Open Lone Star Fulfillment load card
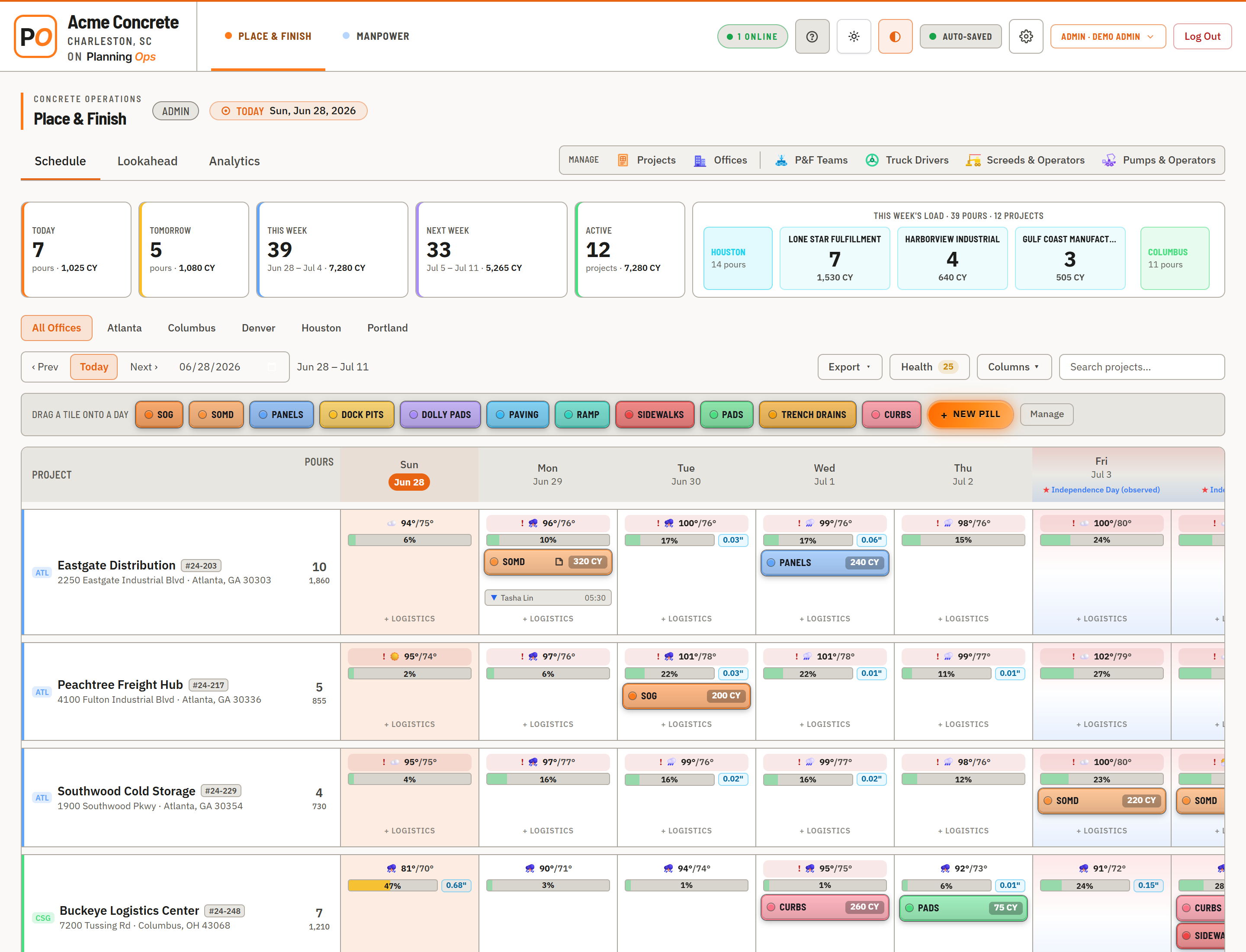1246x952 pixels. coord(835,258)
